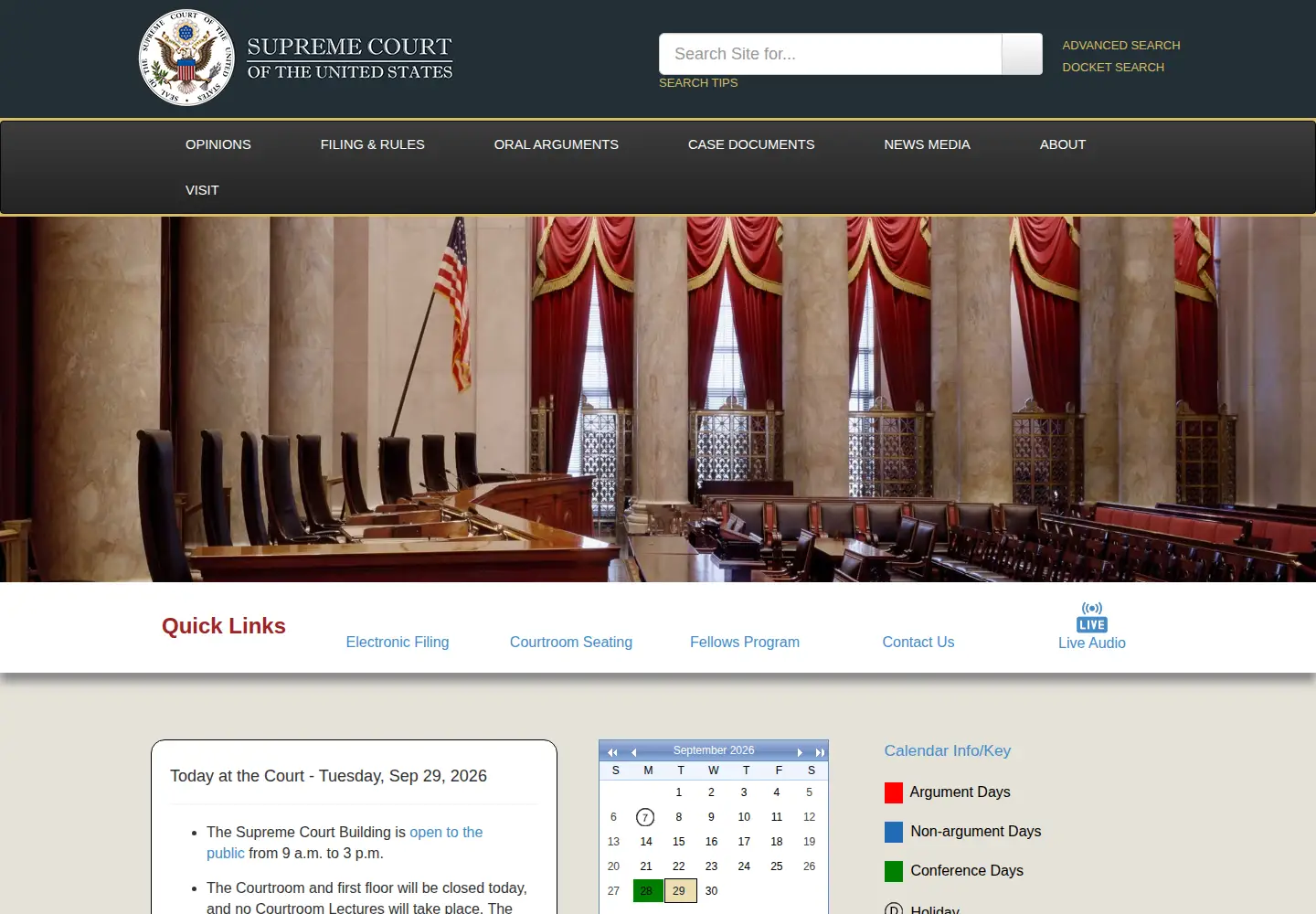Click the courtroom banner photo
1316x914 pixels.
click(x=658, y=399)
